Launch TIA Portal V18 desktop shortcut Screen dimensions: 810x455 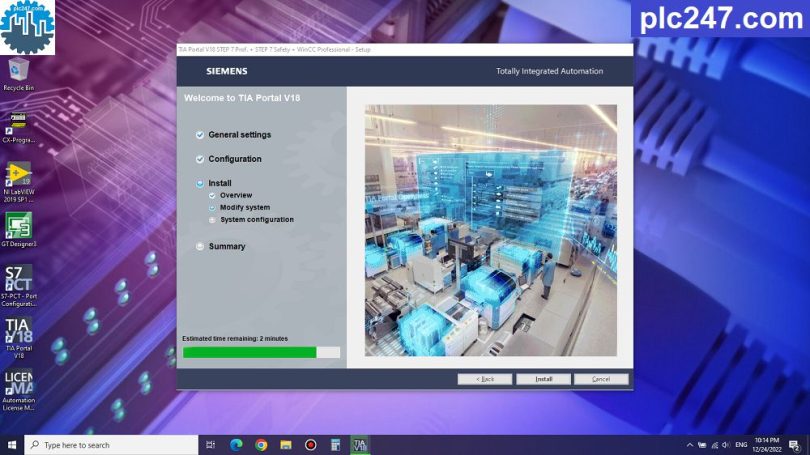pyautogui.click(x=19, y=338)
